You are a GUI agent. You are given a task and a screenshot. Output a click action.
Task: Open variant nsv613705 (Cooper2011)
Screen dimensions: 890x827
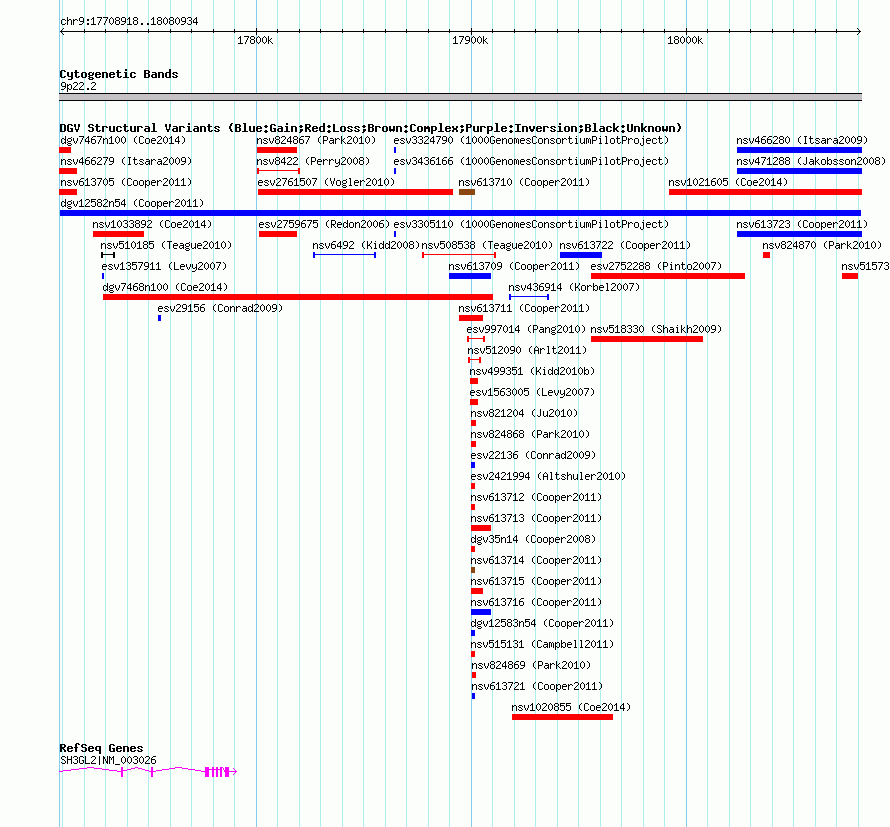click(126, 182)
